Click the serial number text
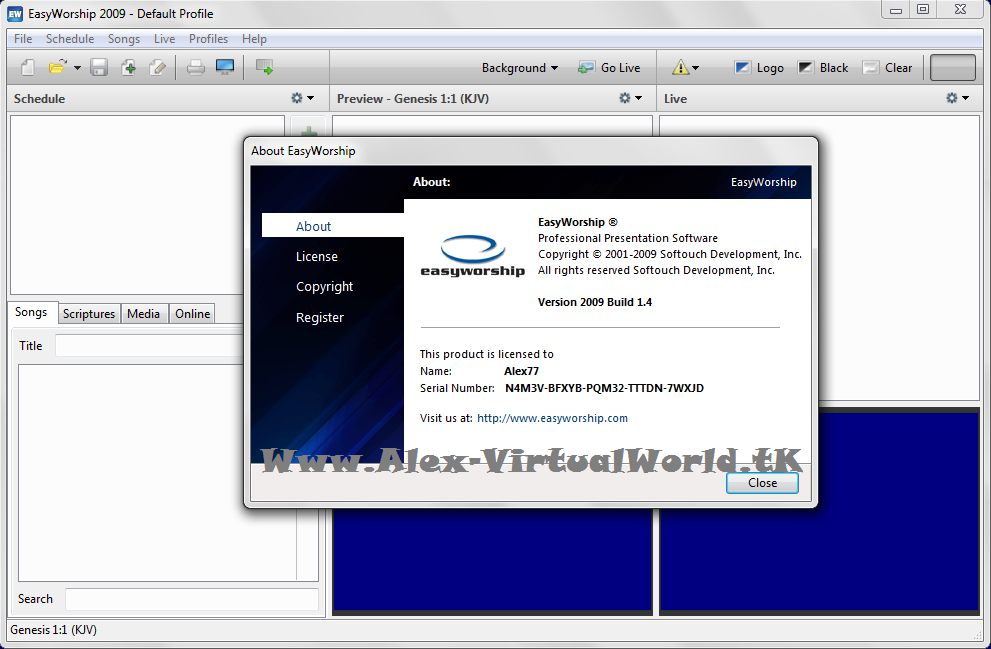Viewport: 991px width, 649px height. click(604, 388)
